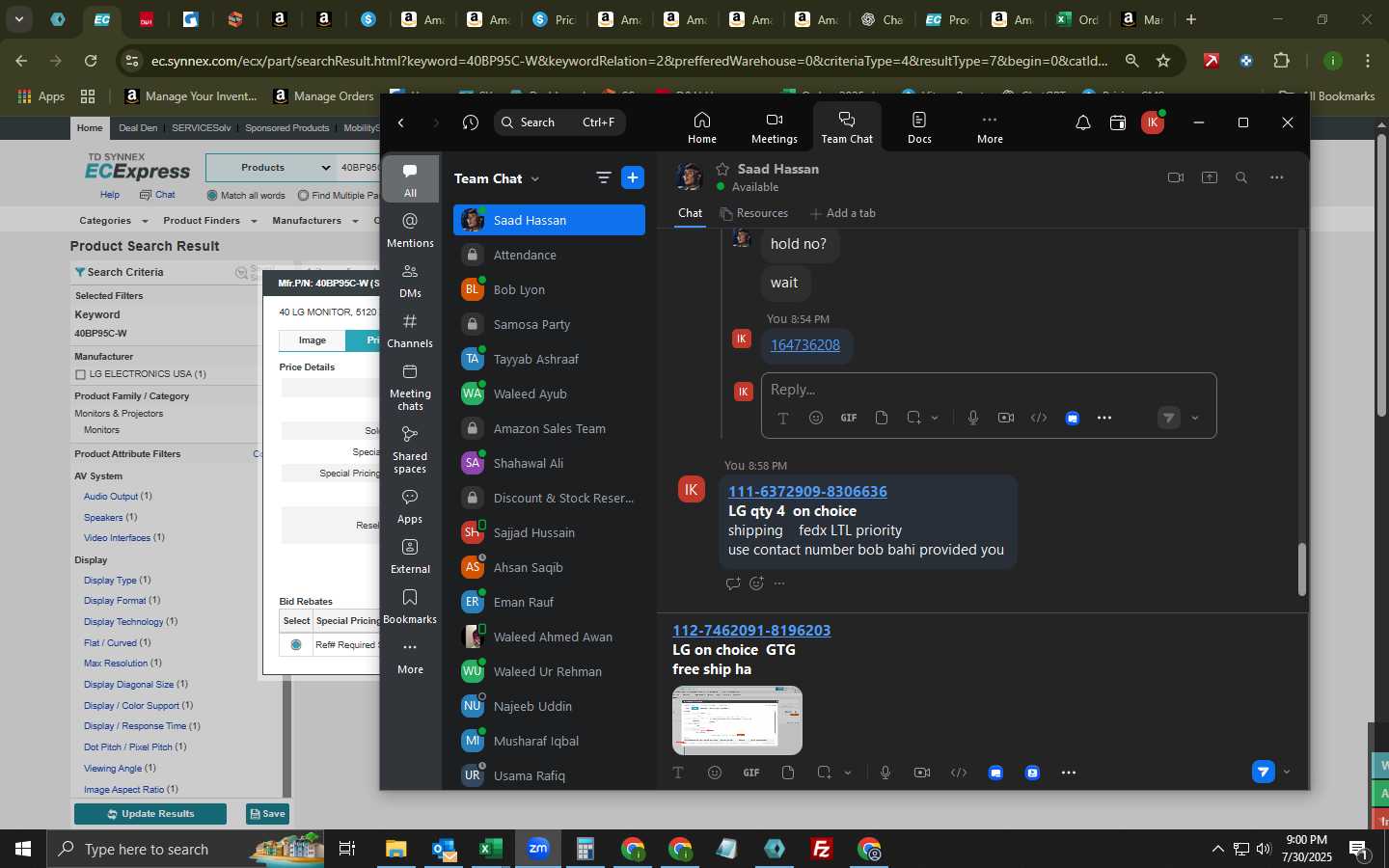Click the code snippet icon in bottom composer
This screenshot has width=1389, height=868.
pyautogui.click(x=959, y=773)
